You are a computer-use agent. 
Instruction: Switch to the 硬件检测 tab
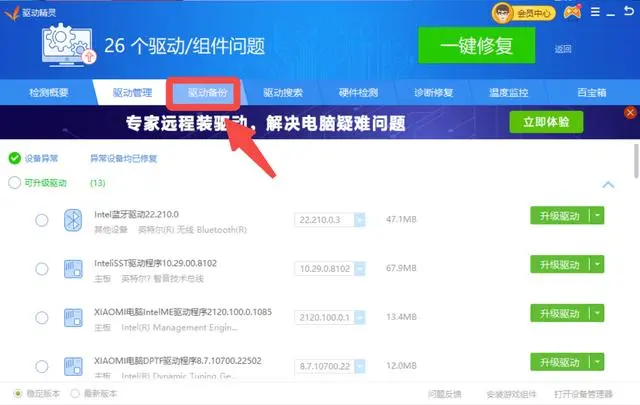358,92
